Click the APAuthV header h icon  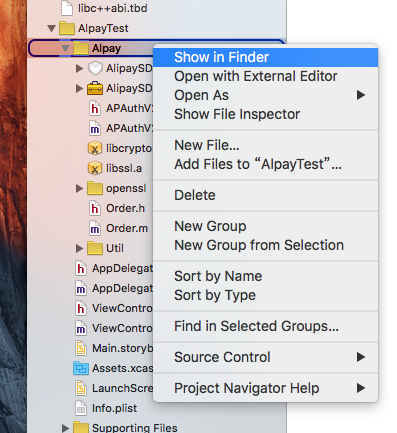pyautogui.click(x=95, y=109)
